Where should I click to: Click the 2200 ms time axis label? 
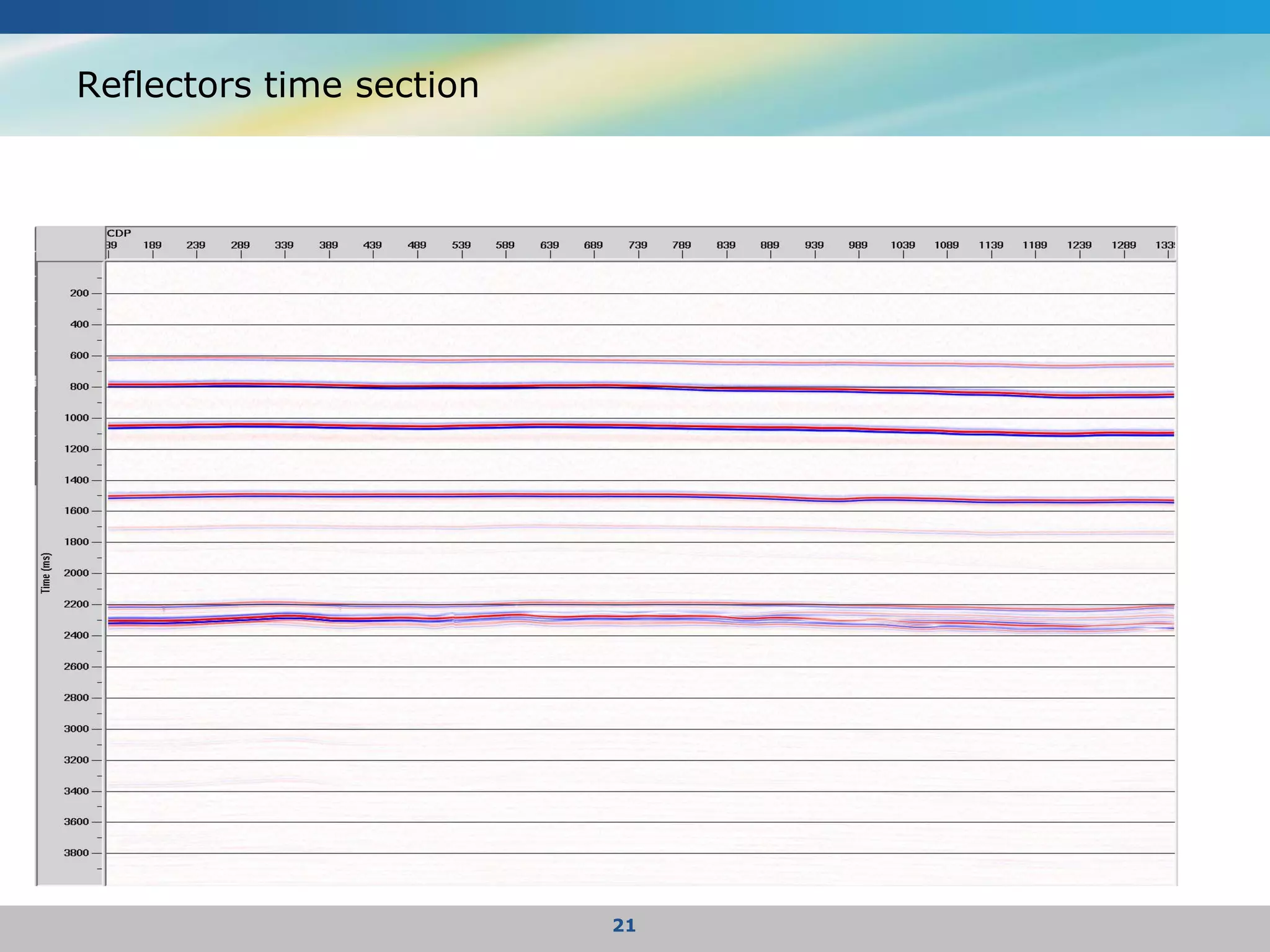(77, 604)
